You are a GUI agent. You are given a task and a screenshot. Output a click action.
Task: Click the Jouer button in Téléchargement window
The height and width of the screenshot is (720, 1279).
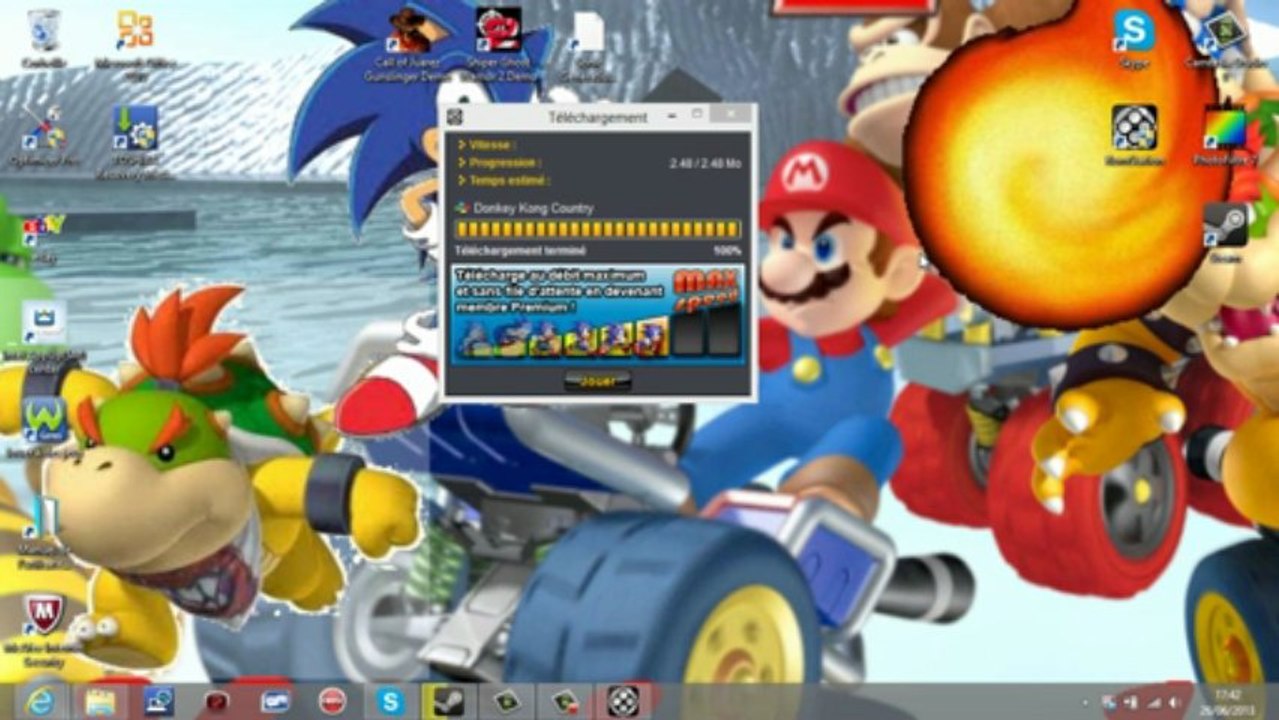pos(597,381)
